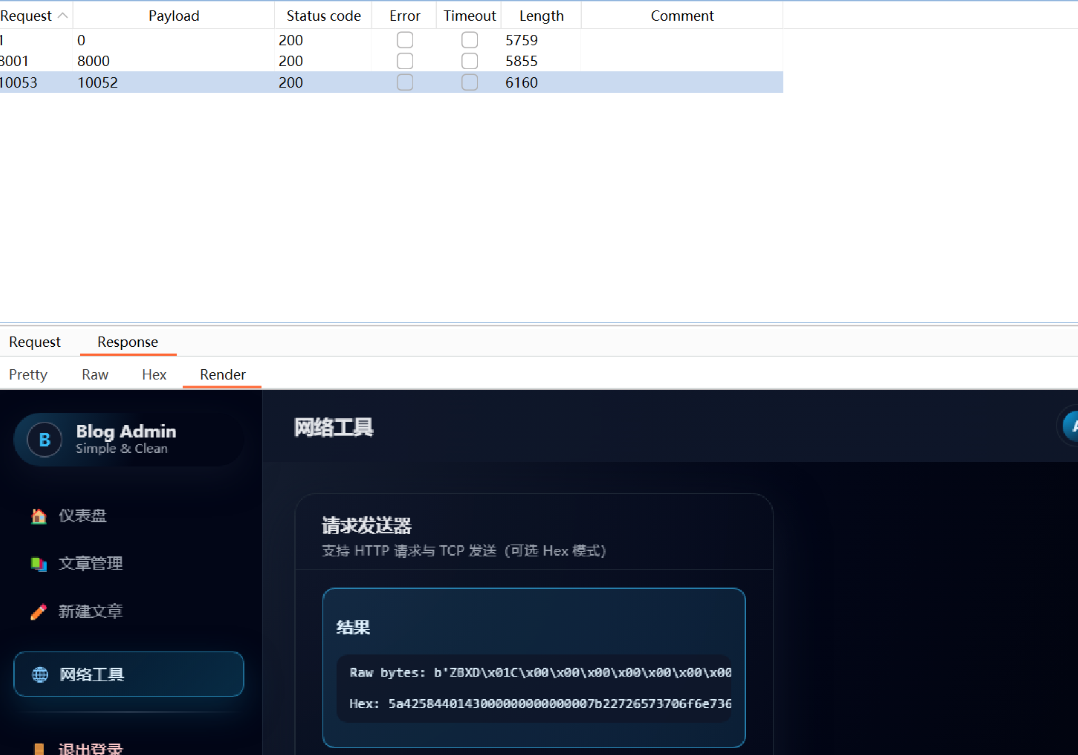Click the user avatar in top right
The height and width of the screenshot is (755, 1078).
[1070, 427]
